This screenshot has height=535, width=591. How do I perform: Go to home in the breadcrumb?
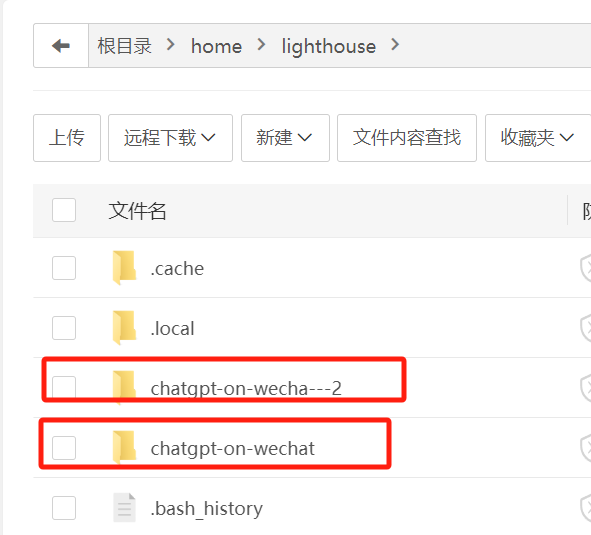point(216,46)
